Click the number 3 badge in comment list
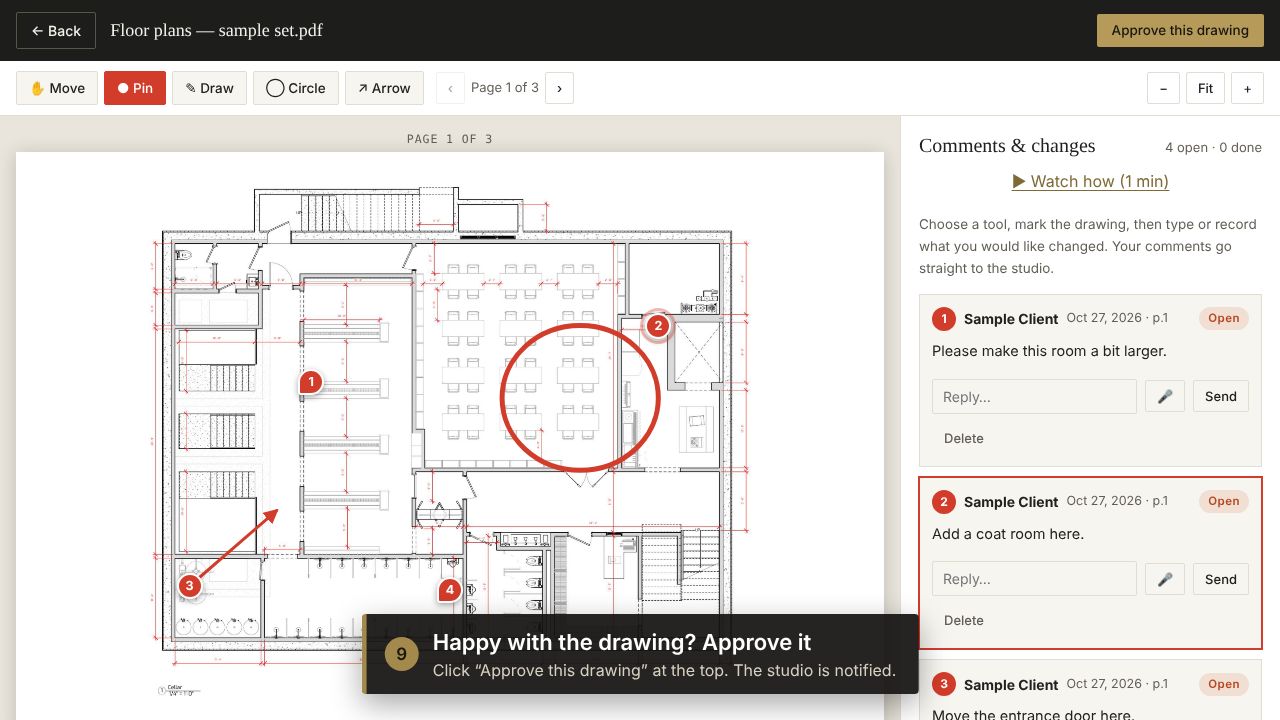Viewport: 1280px width, 720px height. pos(944,684)
